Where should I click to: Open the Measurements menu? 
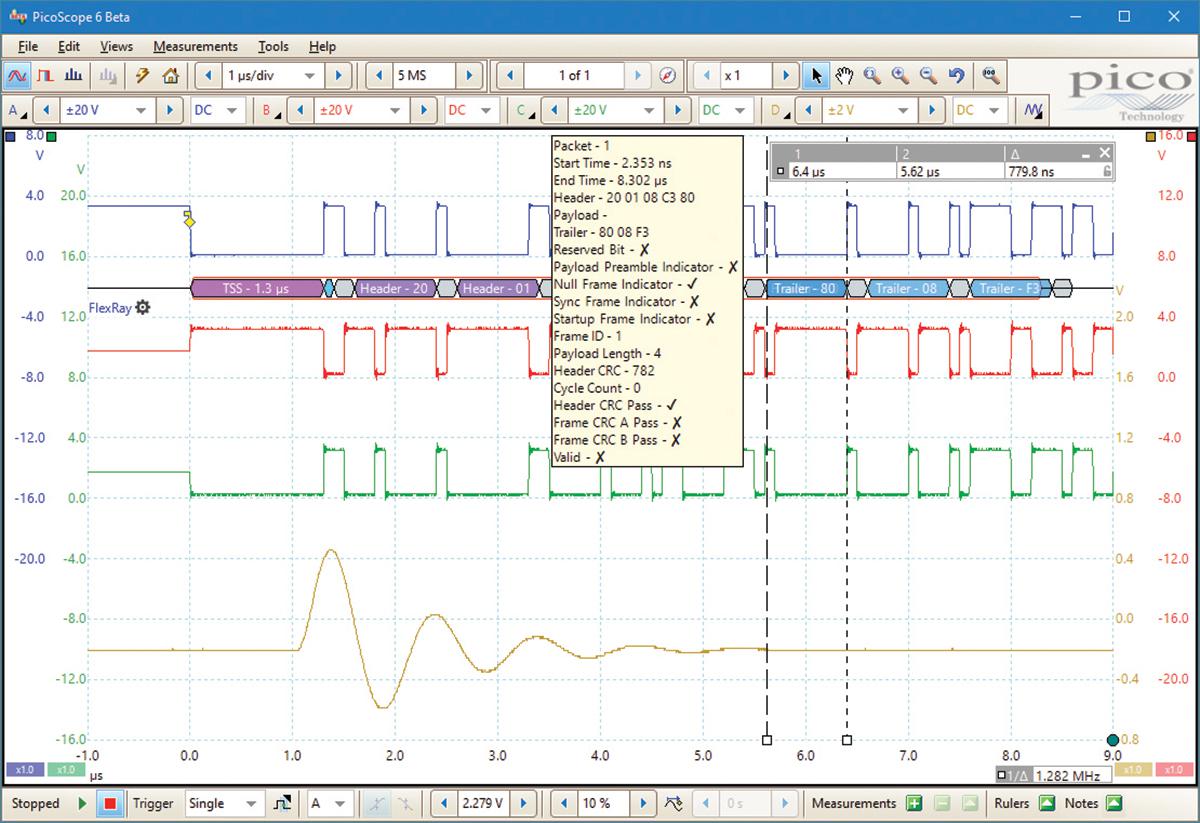194,46
